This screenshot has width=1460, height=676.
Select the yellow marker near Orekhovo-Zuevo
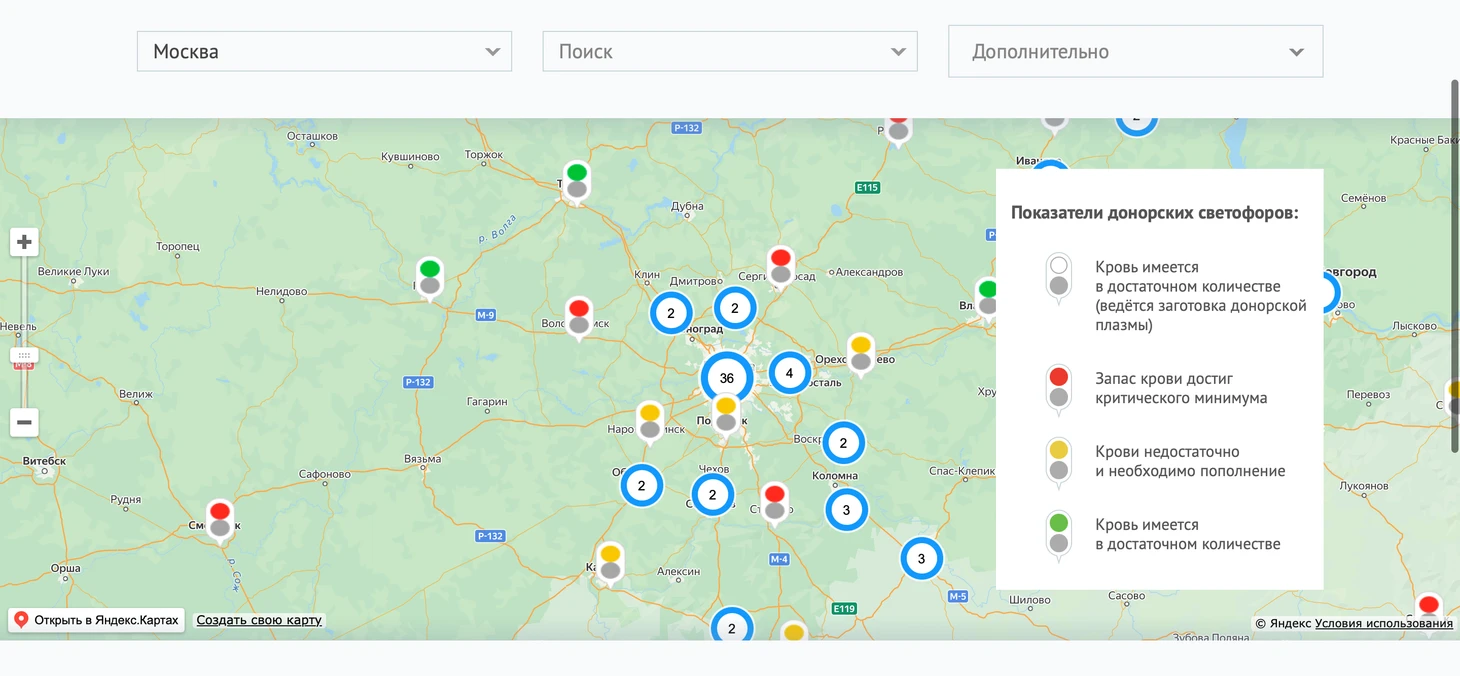[860, 353]
